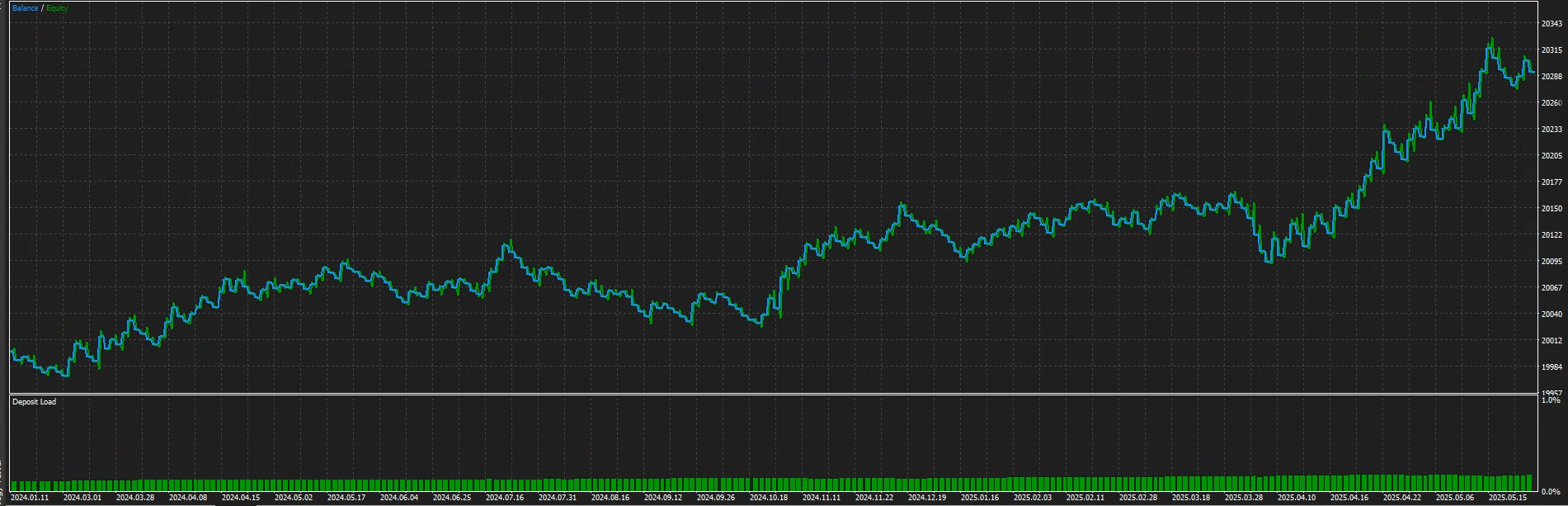Select the 2025.01.16 date label
Viewport: 1568px width, 506px height.
[980, 498]
